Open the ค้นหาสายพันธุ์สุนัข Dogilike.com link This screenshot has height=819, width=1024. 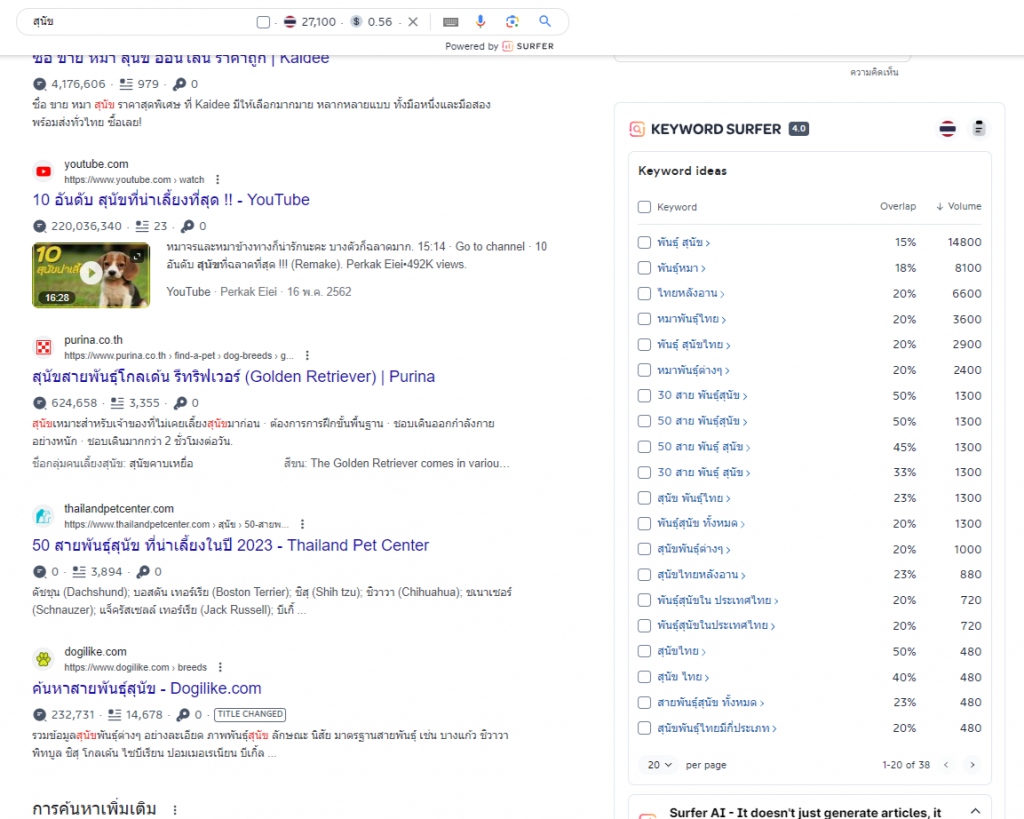pos(147,688)
